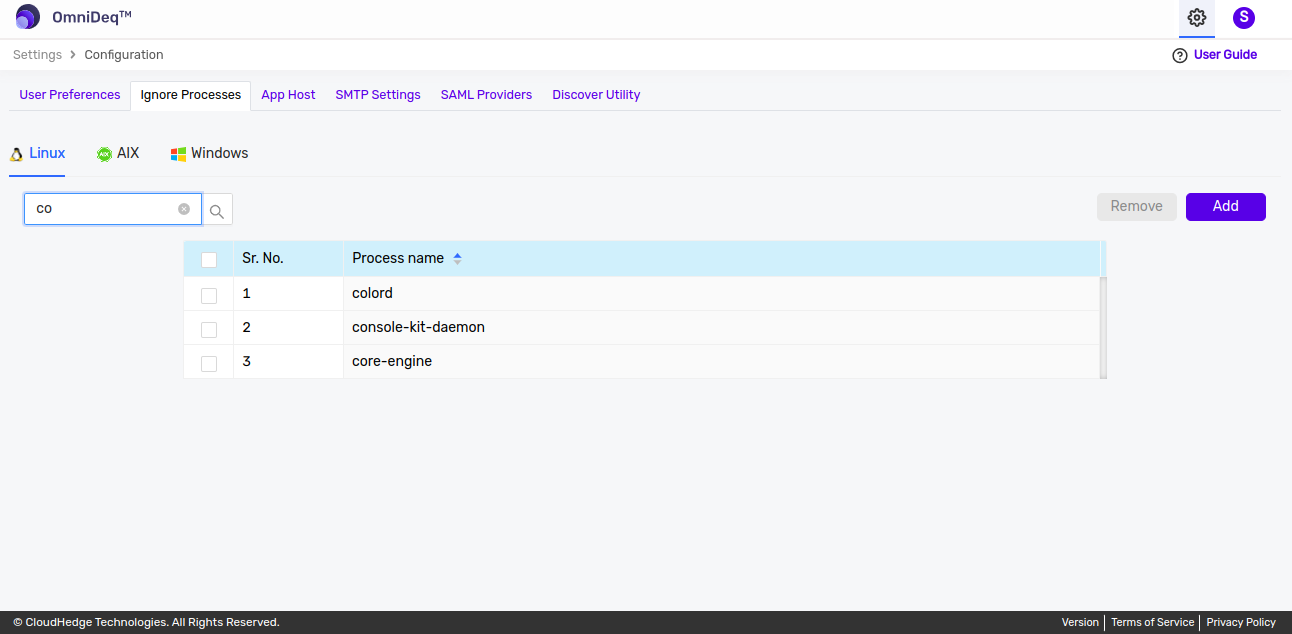The image size is (1292, 634).
Task: Select the AIX platform tab
Action: click(x=118, y=154)
